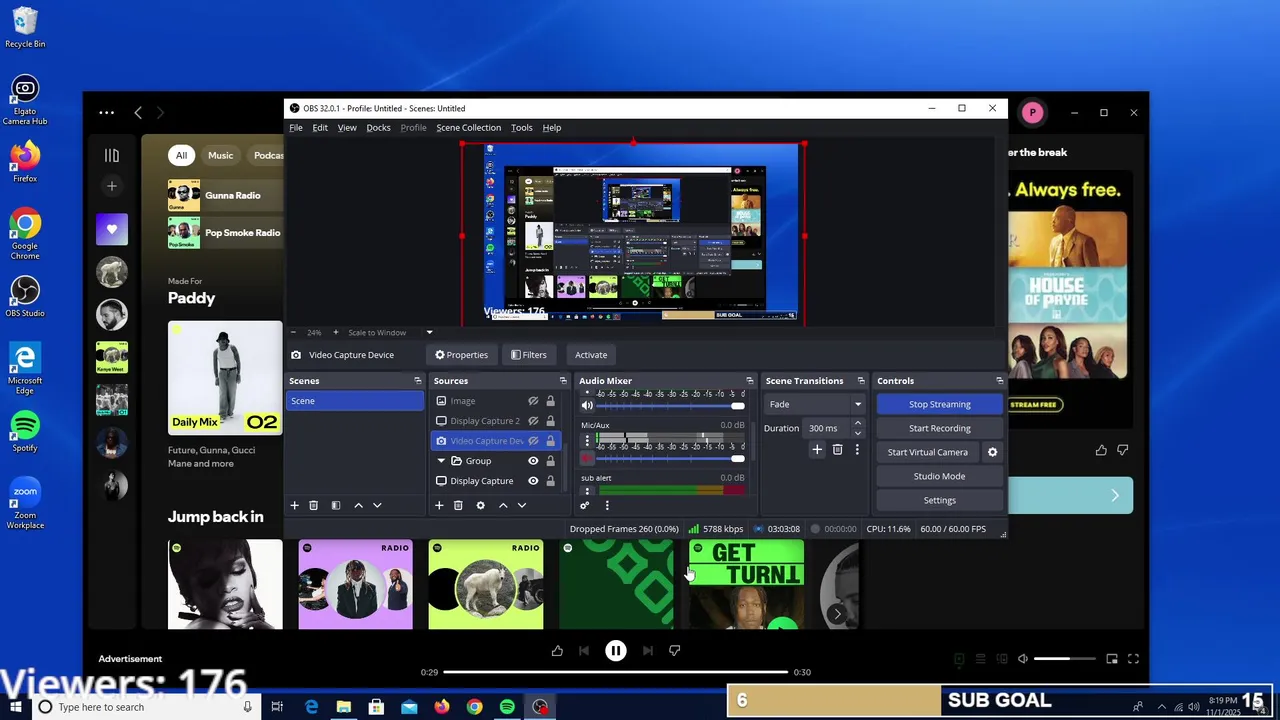Toggle visibility of Video Capture Device source
Screen dimensions: 1280x720
pyautogui.click(x=533, y=441)
